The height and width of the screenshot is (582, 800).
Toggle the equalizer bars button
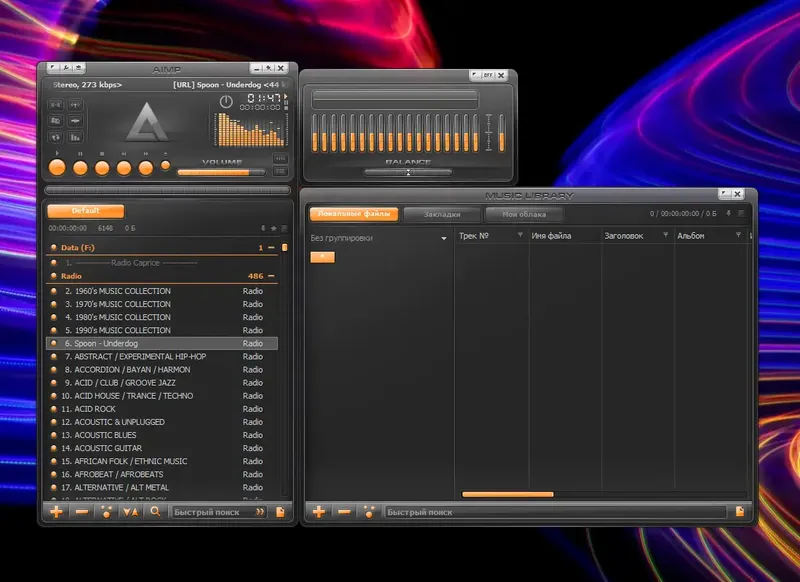76,137
